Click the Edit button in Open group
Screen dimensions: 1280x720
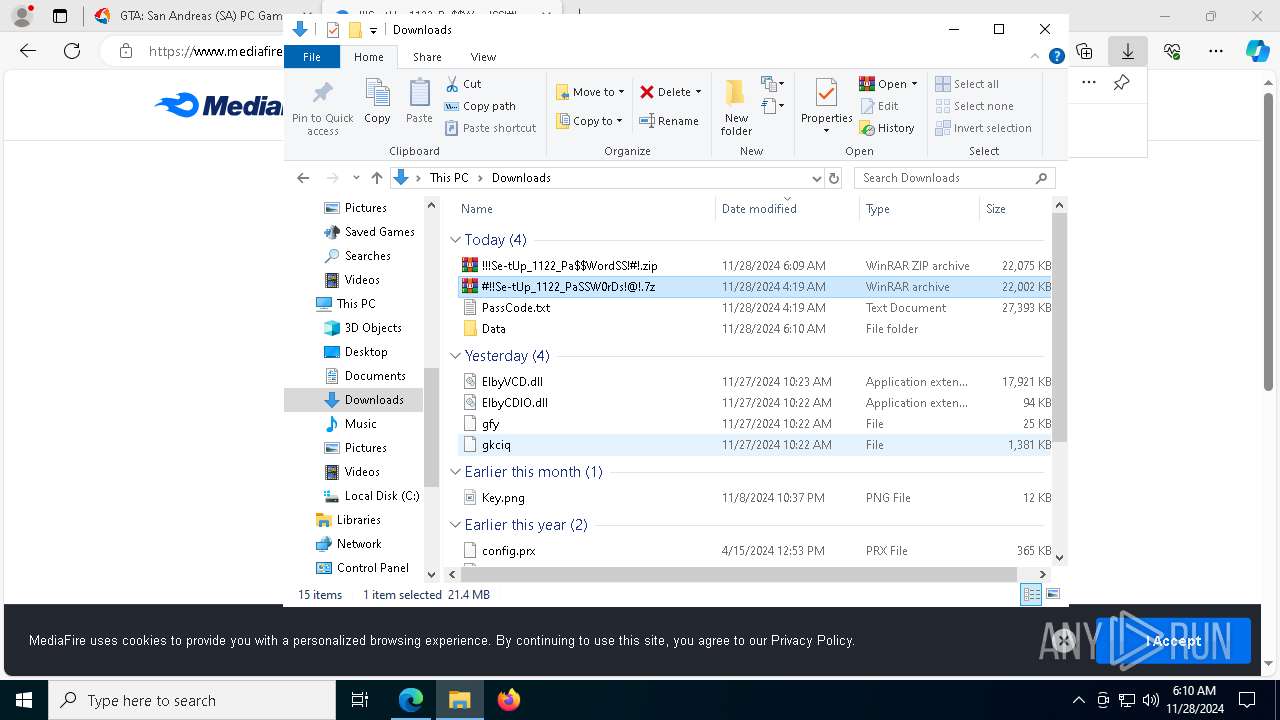[879, 106]
